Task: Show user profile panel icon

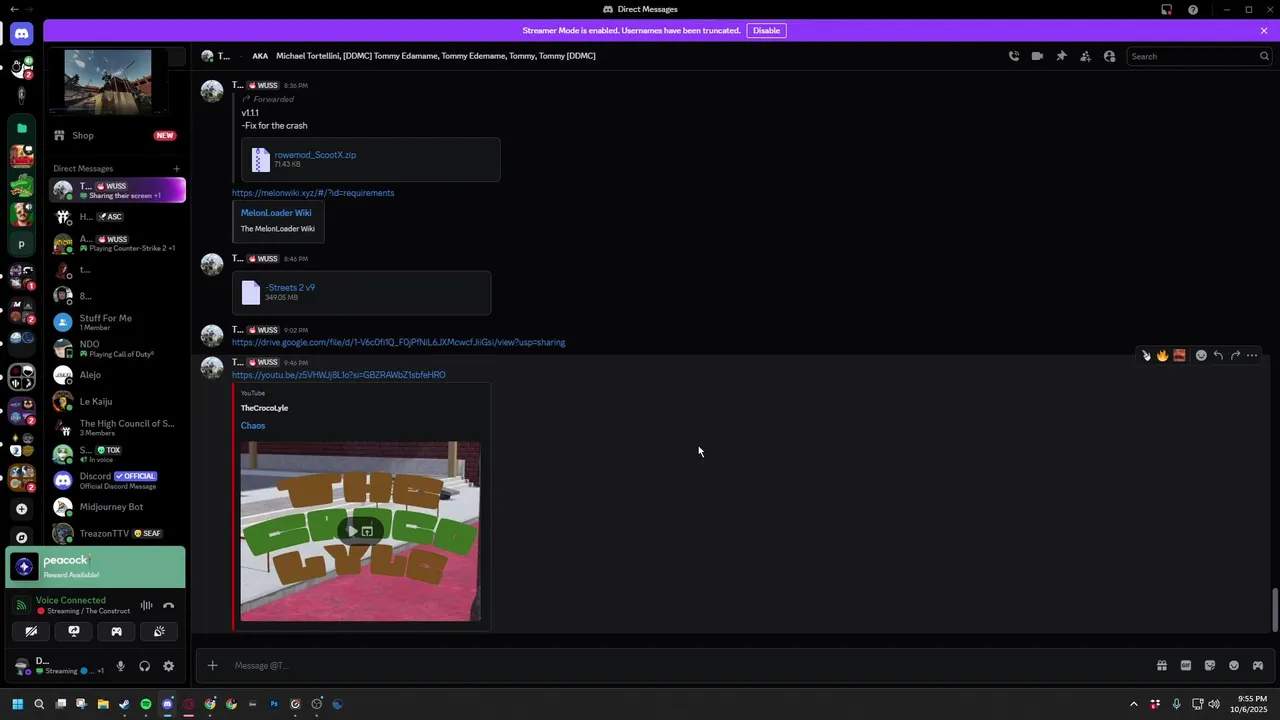Action: click(x=1109, y=56)
